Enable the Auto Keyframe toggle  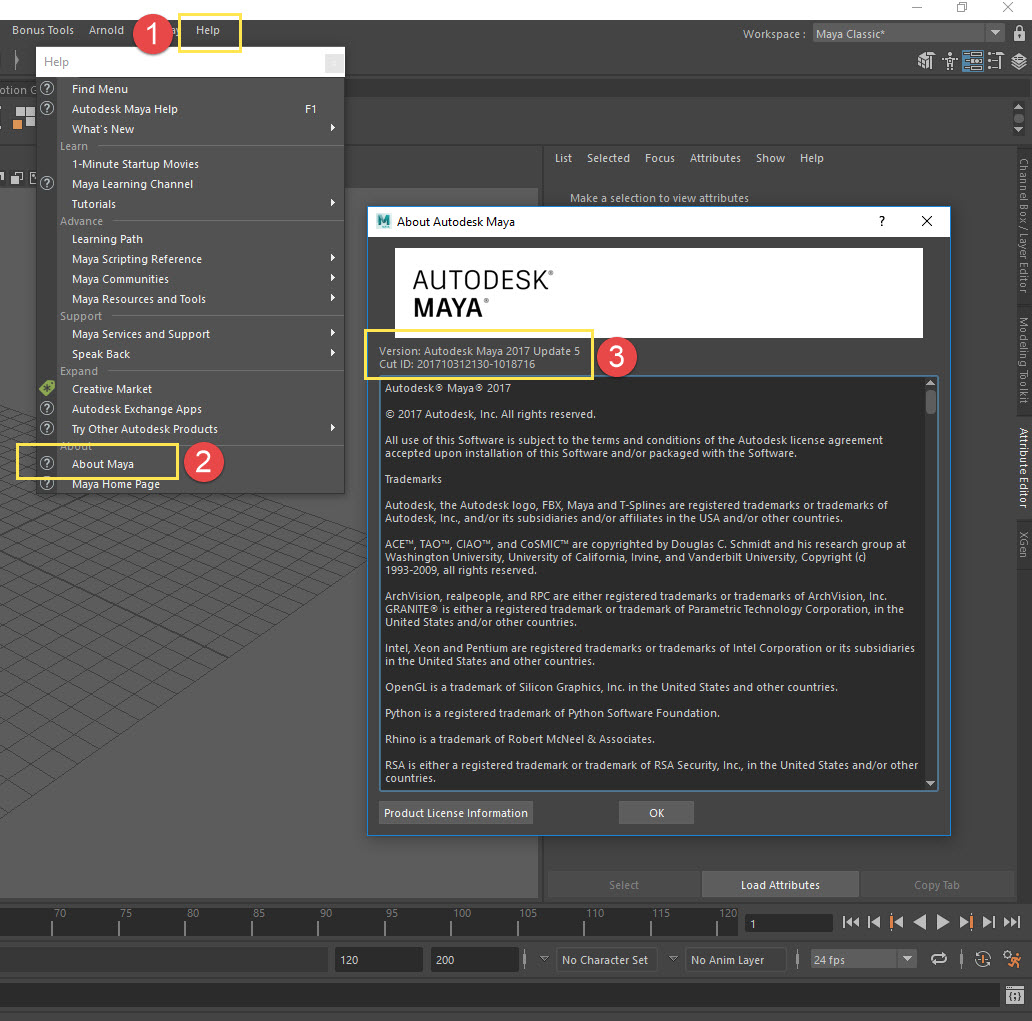[983, 959]
